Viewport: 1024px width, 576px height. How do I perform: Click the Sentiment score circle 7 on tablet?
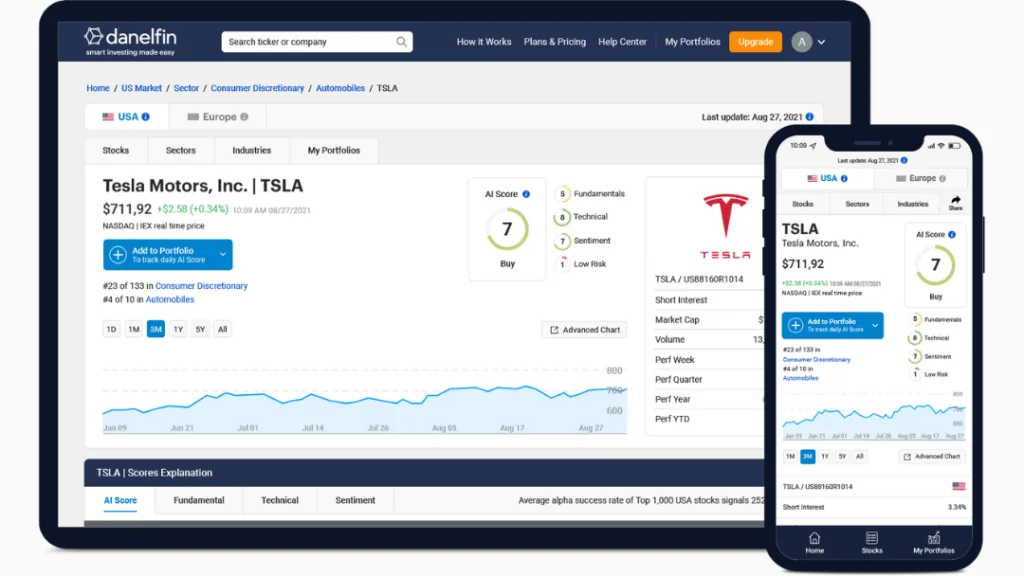[562, 241]
